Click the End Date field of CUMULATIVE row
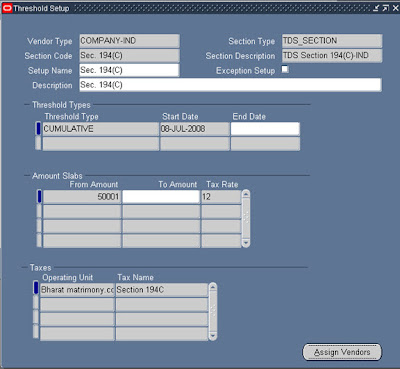400x369 pixels. click(x=265, y=129)
